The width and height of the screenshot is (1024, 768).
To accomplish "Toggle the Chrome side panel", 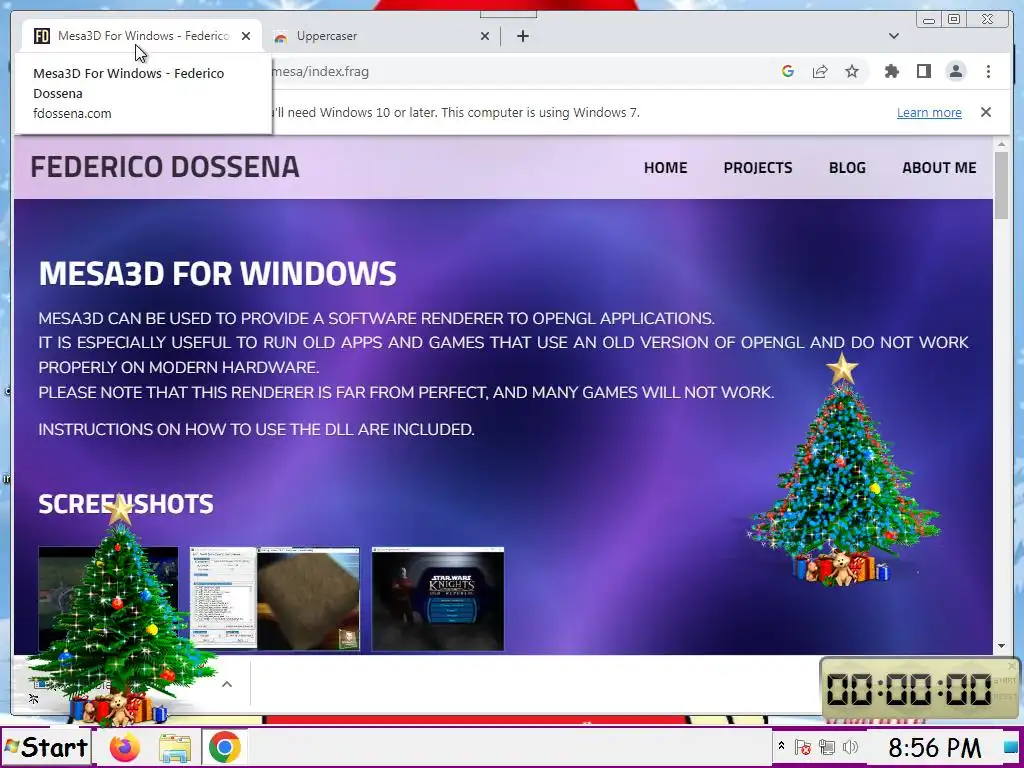I will [x=923, y=72].
